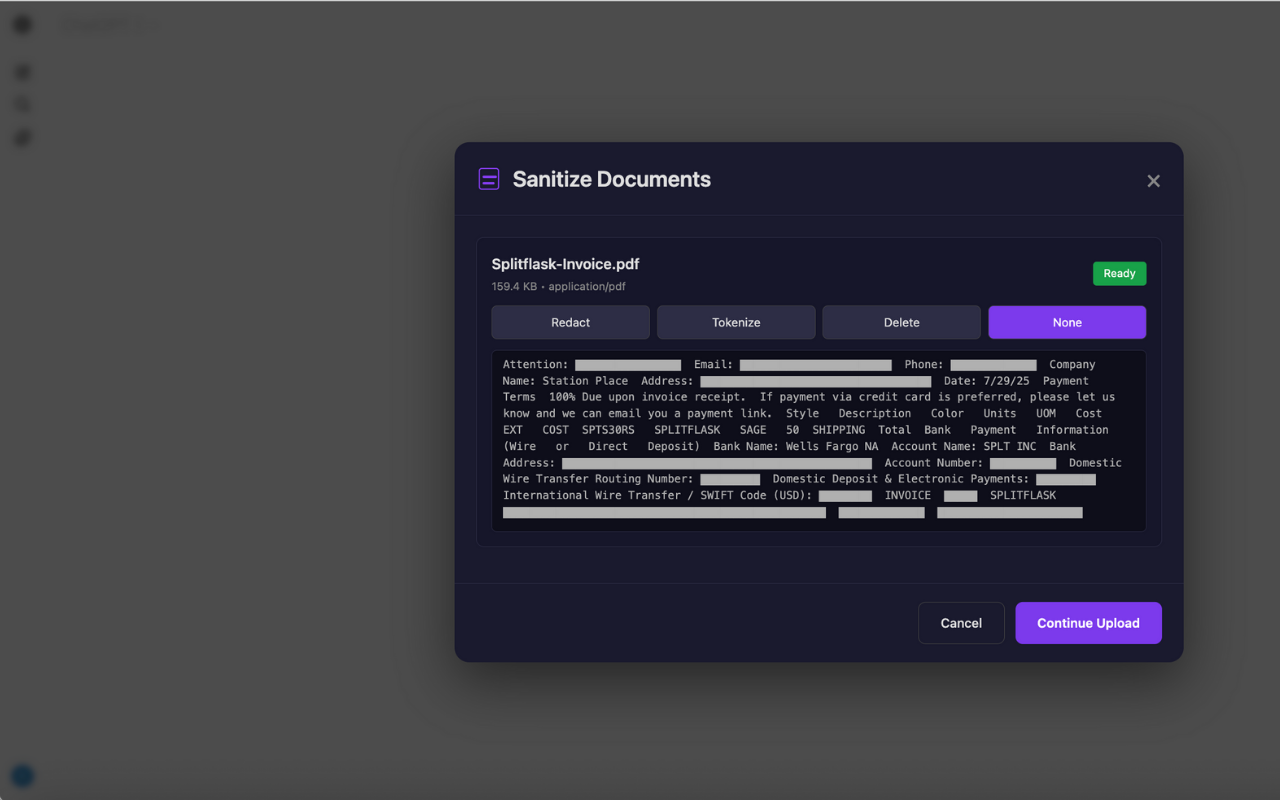Click the purple document icon beside Sanitize Documents
Image resolution: width=1280 pixels, height=800 pixels.
click(x=489, y=179)
